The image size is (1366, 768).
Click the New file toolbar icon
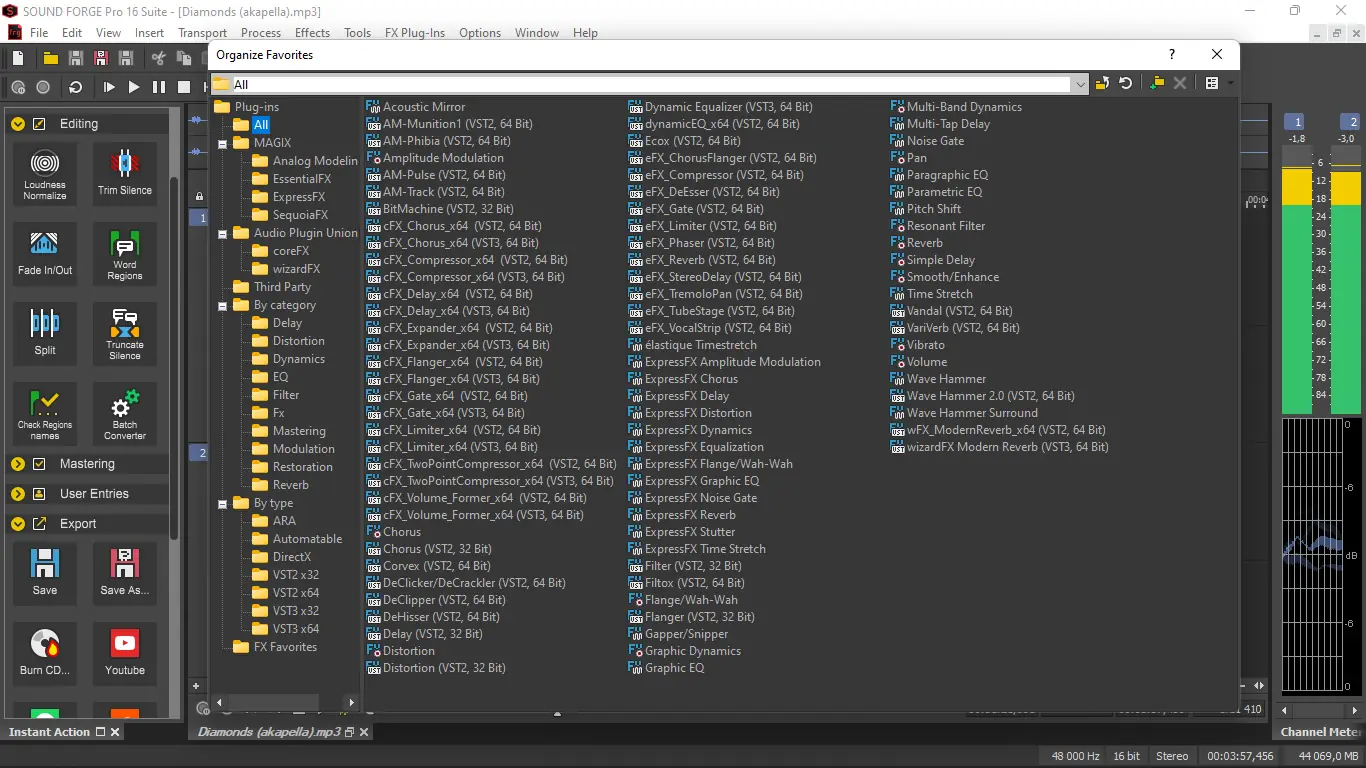click(18, 59)
